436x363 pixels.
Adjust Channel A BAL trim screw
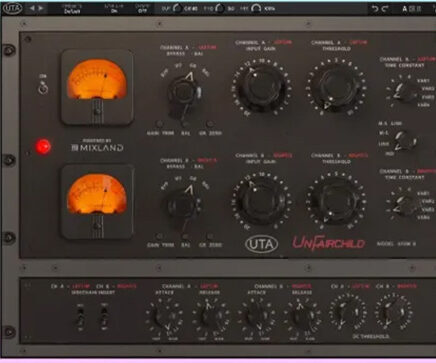[185, 124]
